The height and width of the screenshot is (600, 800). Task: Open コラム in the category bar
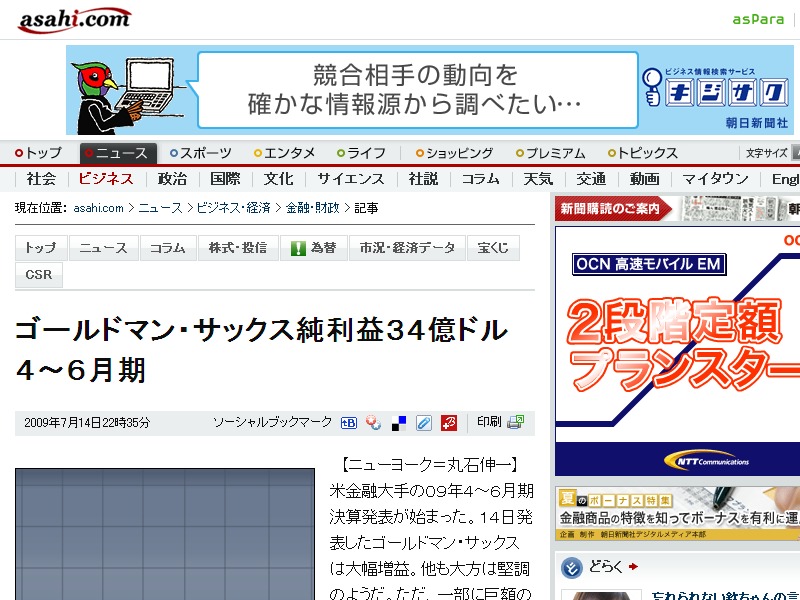point(481,179)
